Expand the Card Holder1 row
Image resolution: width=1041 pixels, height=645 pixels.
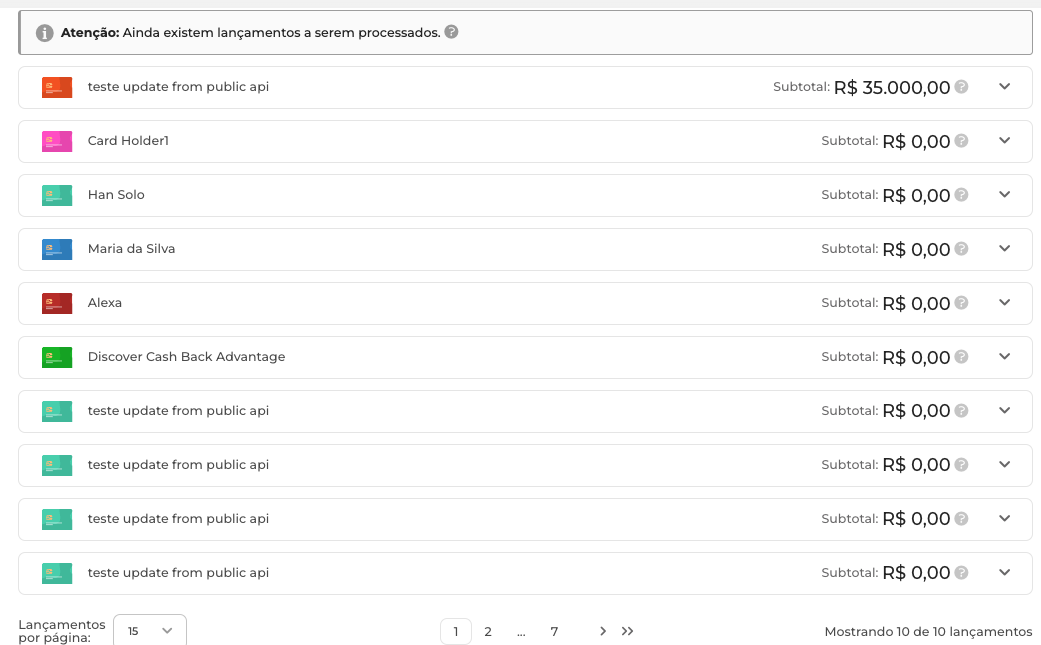(1005, 141)
